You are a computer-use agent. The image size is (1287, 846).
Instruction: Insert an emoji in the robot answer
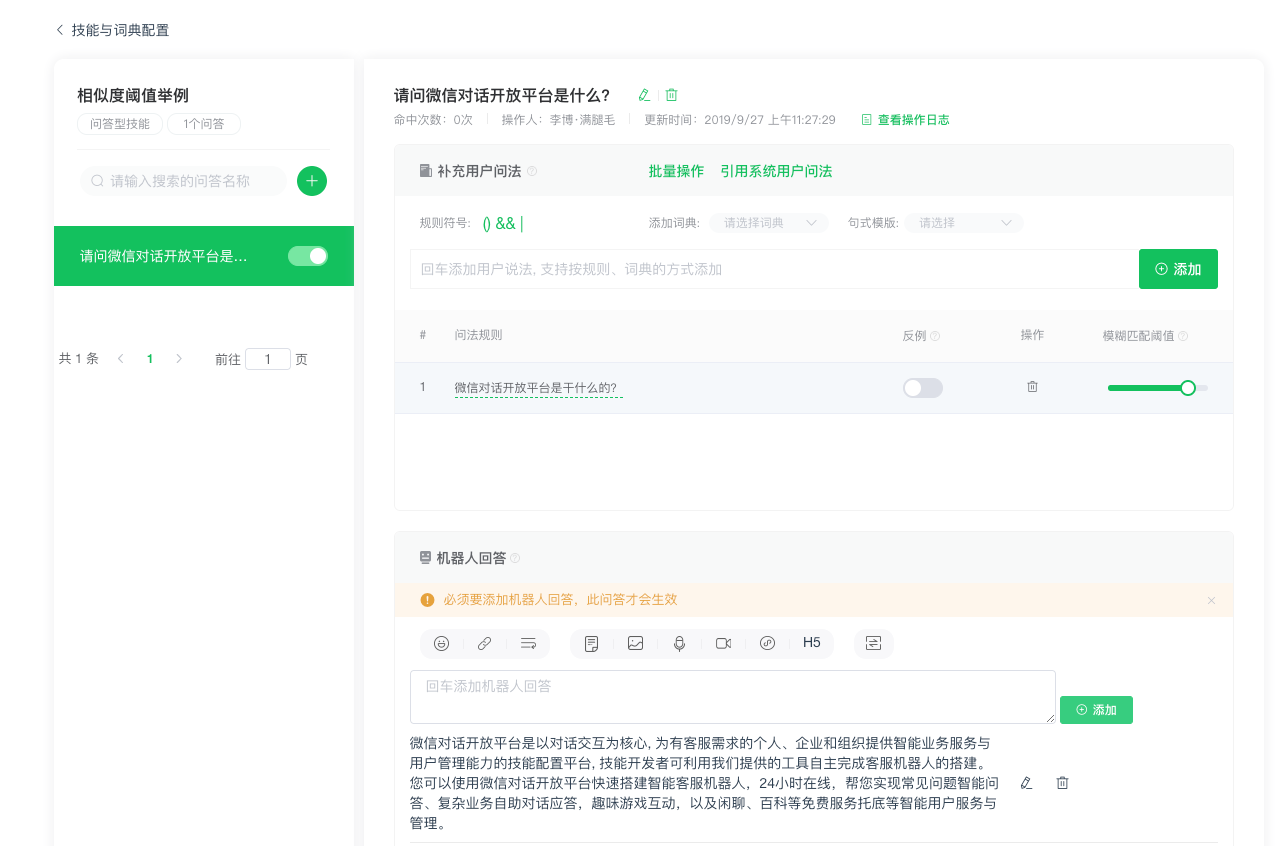(441, 643)
